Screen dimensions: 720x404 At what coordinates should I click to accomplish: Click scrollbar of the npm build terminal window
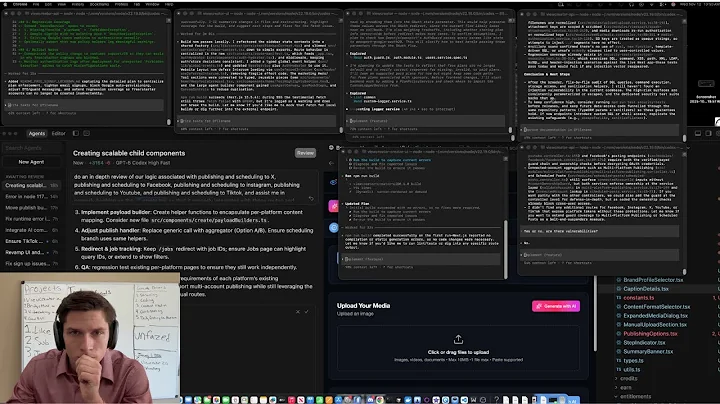coord(506,248)
